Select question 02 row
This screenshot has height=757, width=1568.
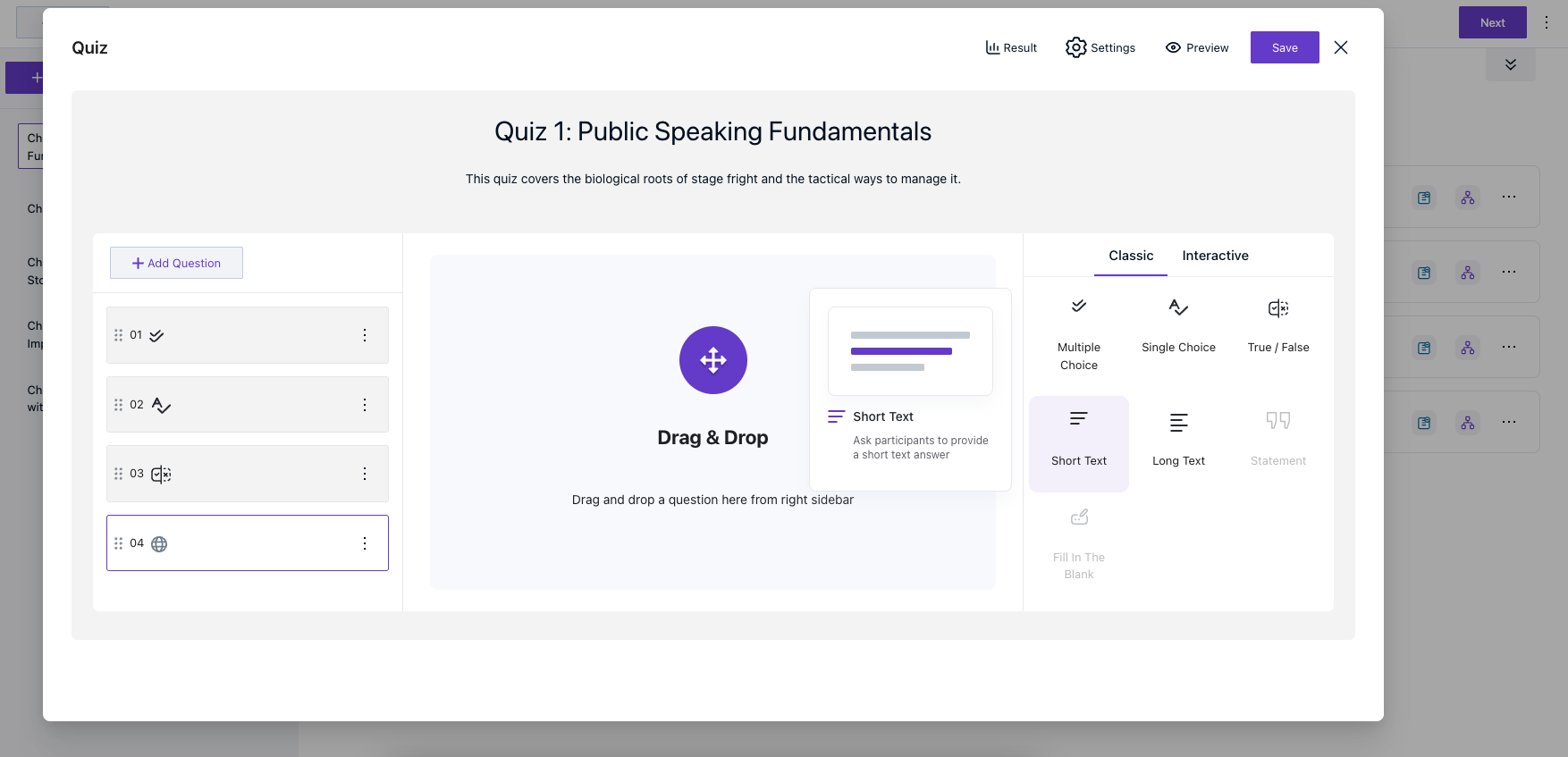(x=248, y=405)
